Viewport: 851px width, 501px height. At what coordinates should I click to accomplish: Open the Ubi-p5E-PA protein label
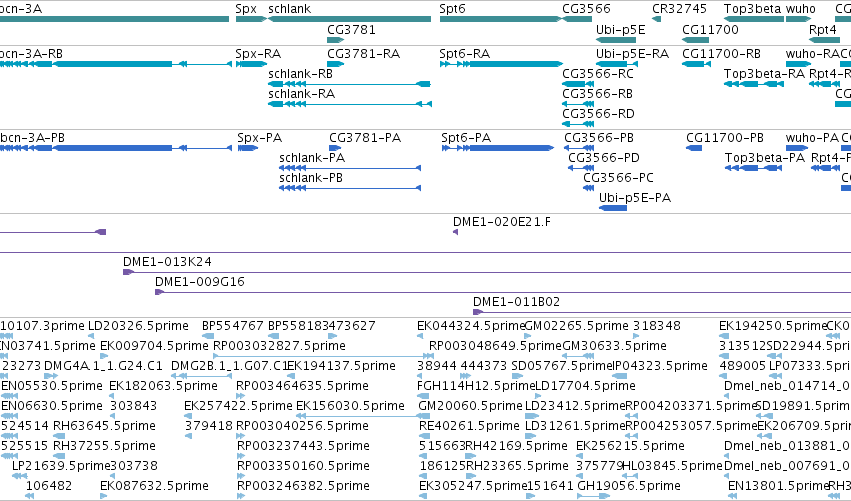point(635,199)
